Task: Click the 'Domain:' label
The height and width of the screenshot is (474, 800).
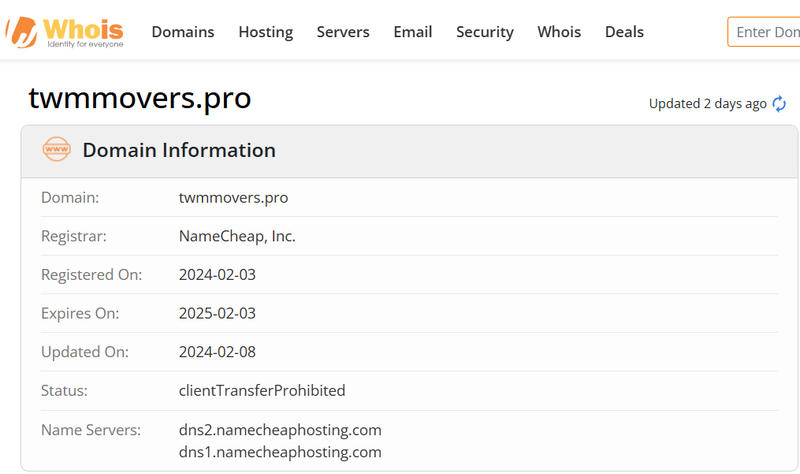Action: (70, 197)
